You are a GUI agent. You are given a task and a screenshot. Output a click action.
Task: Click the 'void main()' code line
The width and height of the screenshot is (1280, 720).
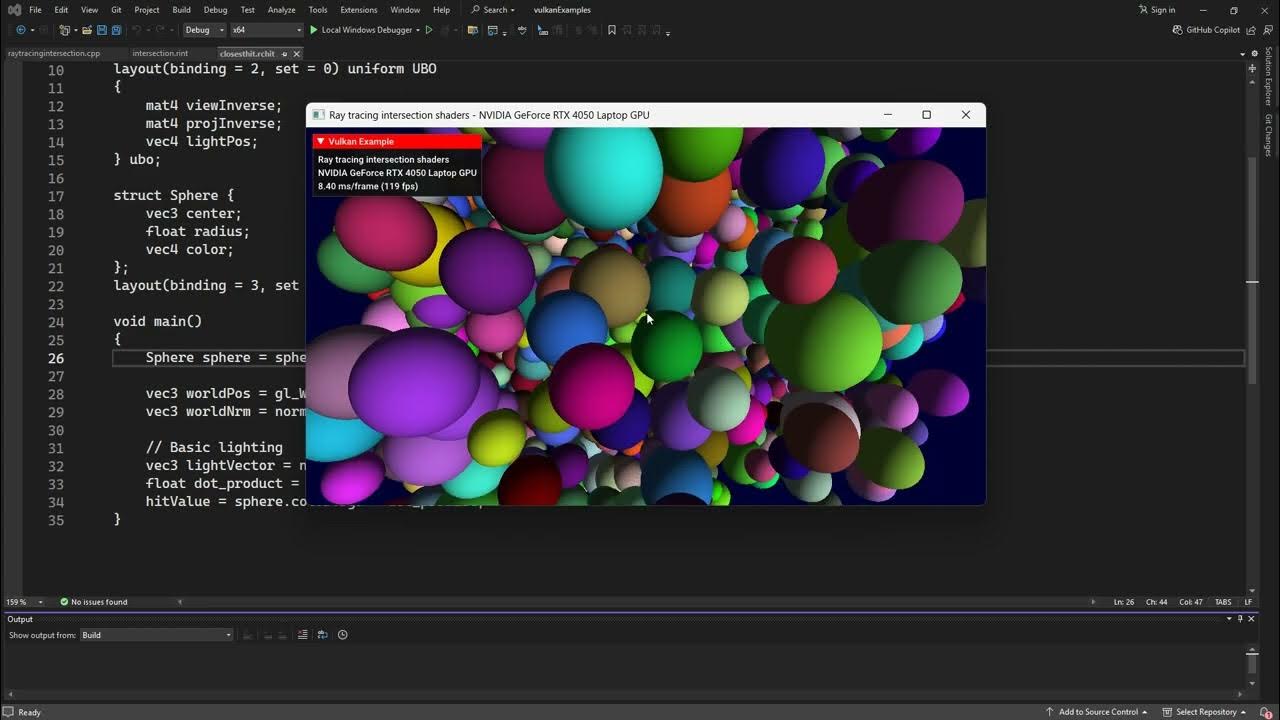point(158,321)
